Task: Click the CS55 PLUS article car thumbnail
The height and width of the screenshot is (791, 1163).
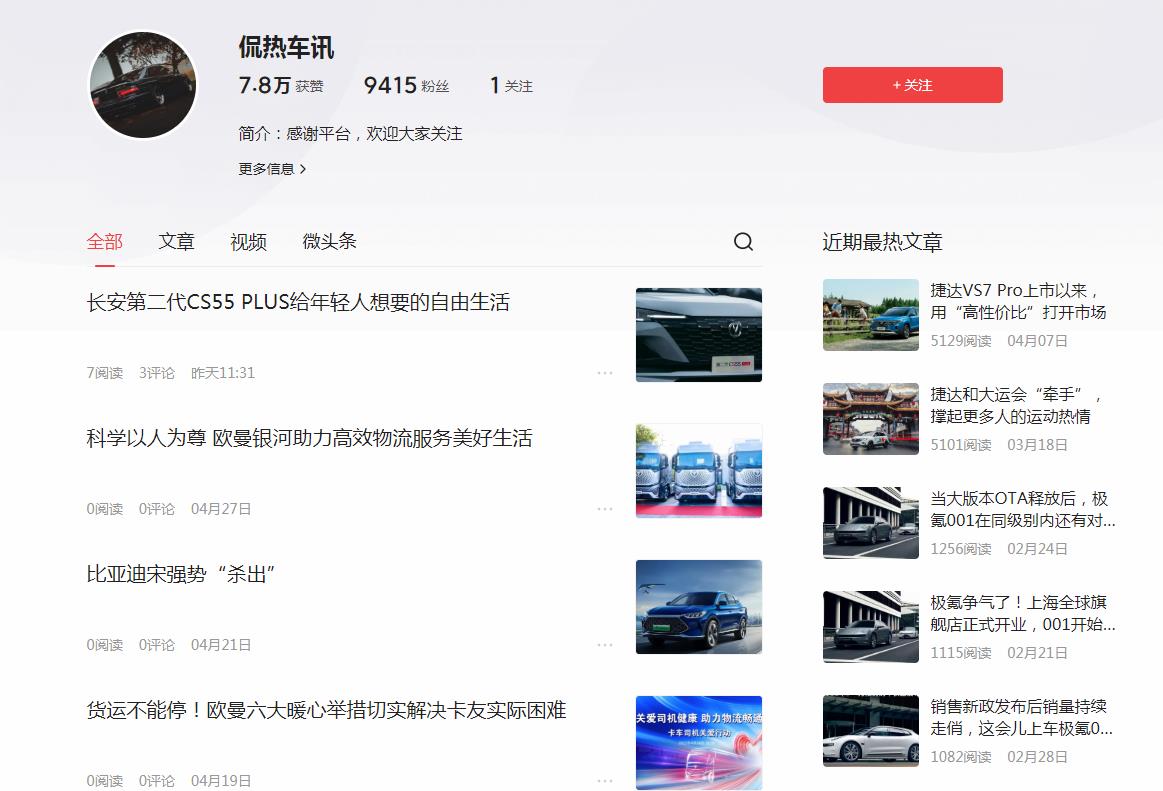Action: [699, 335]
